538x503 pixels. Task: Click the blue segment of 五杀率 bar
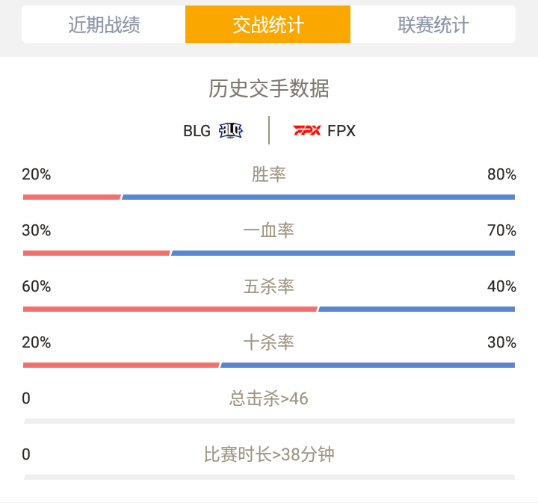417,309
